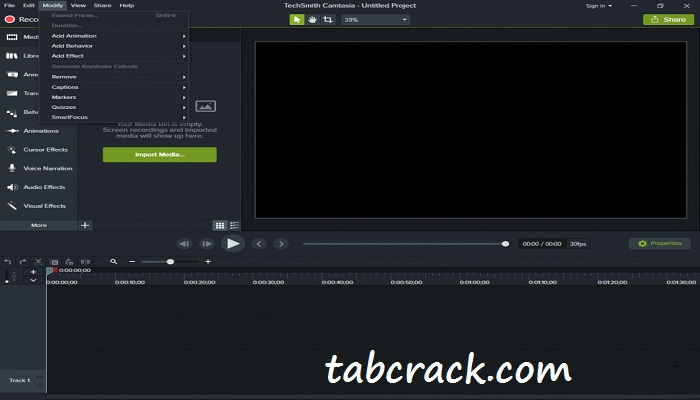The height and width of the screenshot is (400, 700).
Task: Select the arrow Edit mode tool
Action: 297,20
